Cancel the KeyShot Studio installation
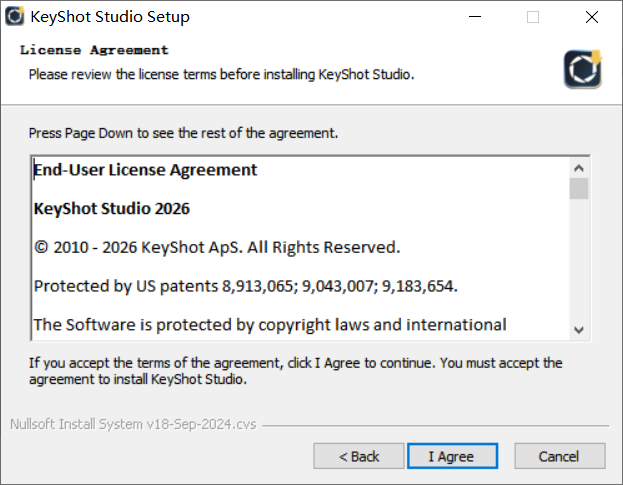Image resolution: width=623 pixels, height=485 pixels. 560,456
